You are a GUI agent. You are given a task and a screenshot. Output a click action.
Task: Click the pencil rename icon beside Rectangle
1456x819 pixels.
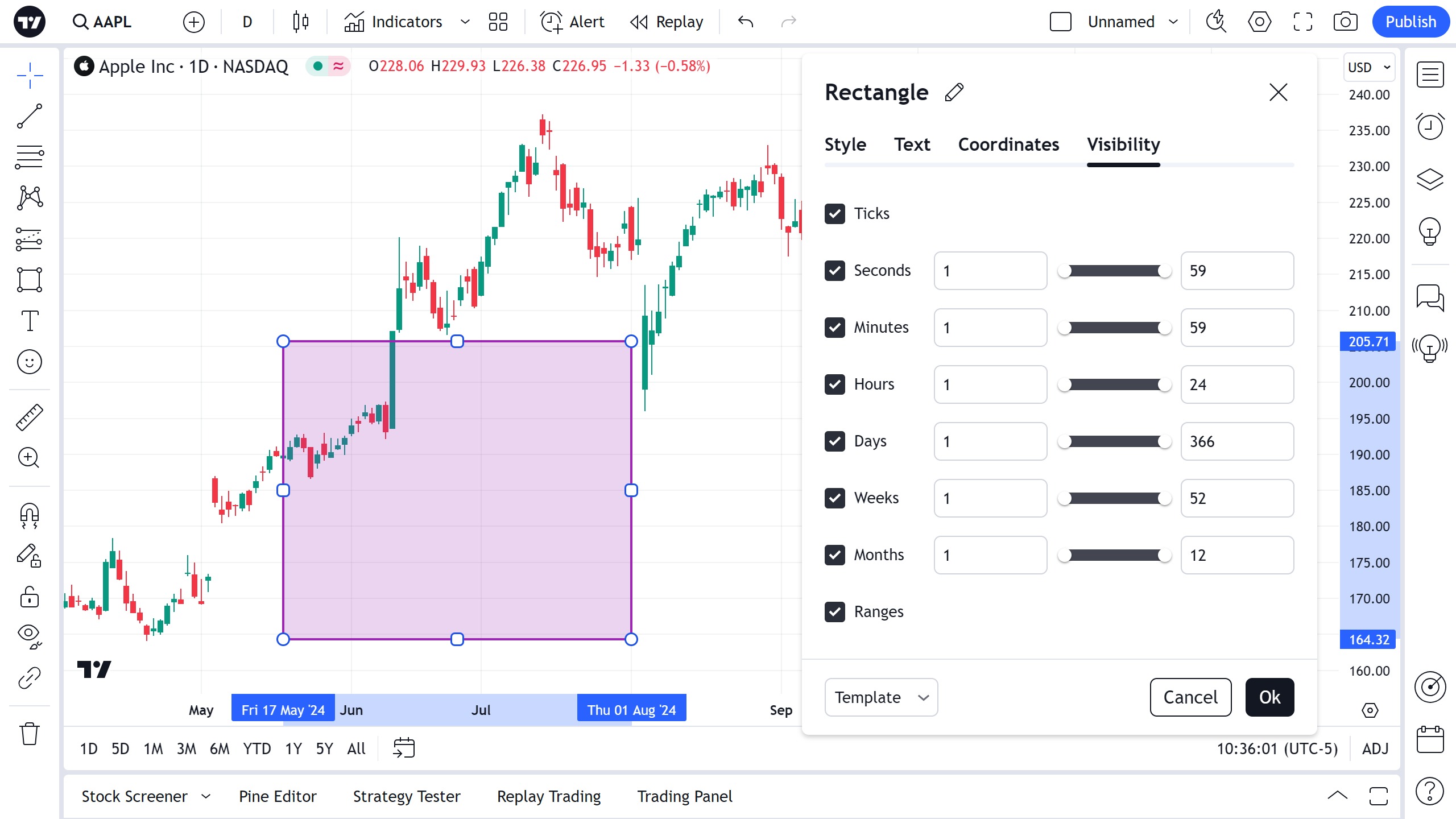(954, 92)
